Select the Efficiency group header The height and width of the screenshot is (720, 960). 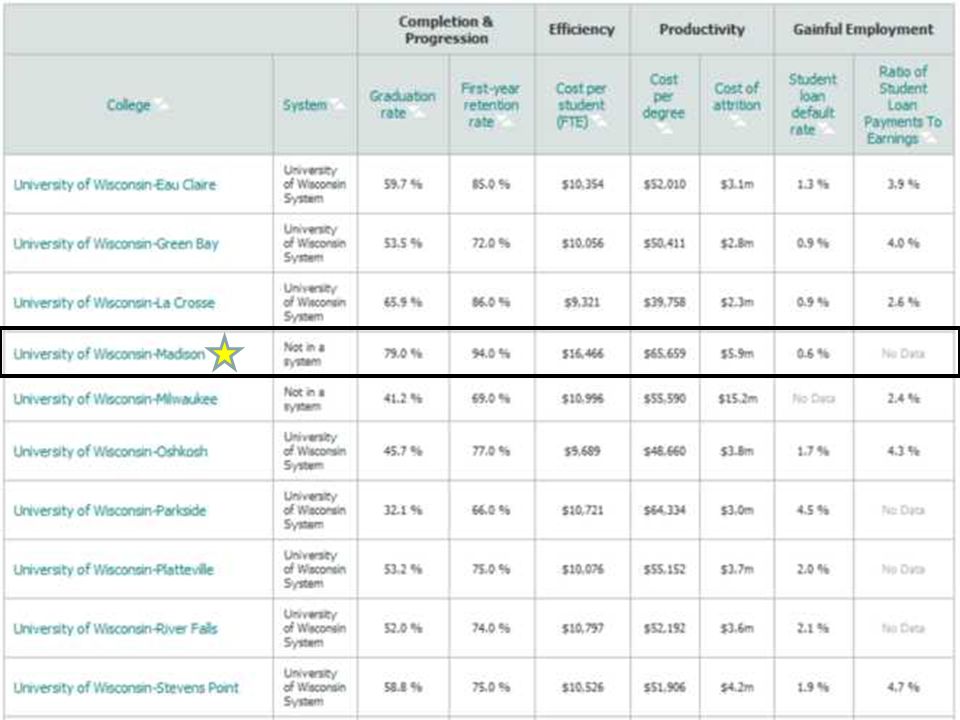pyautogui.click(x=582, y=29)
